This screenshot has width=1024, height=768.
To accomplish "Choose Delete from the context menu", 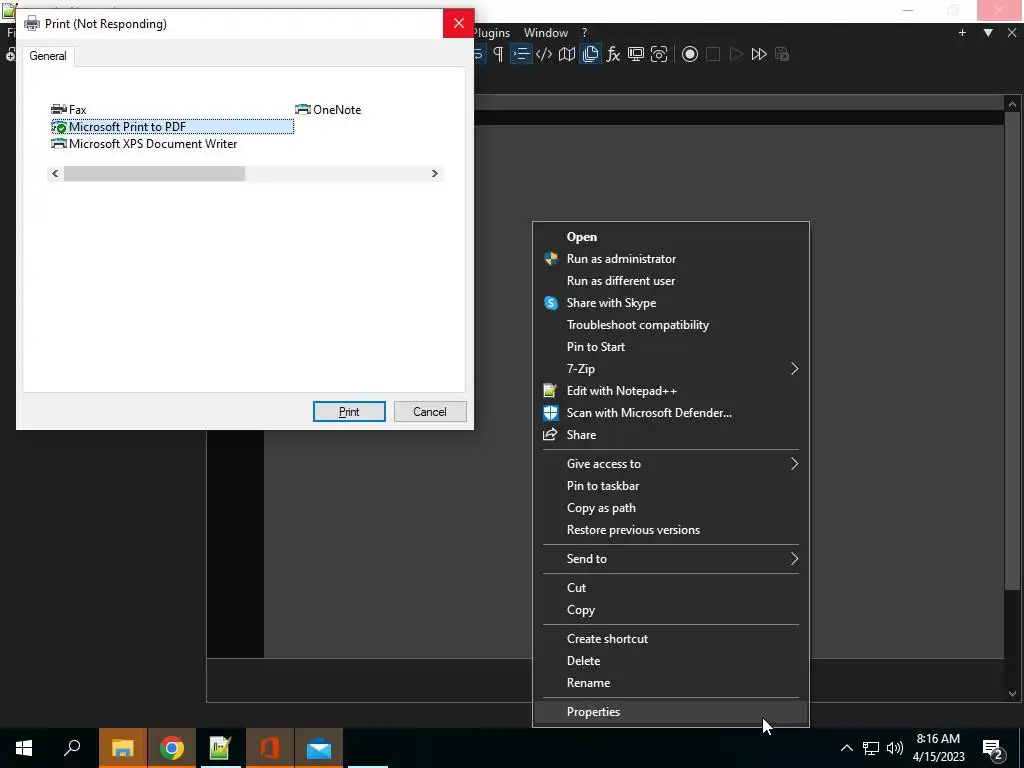I will coord(671,661).
